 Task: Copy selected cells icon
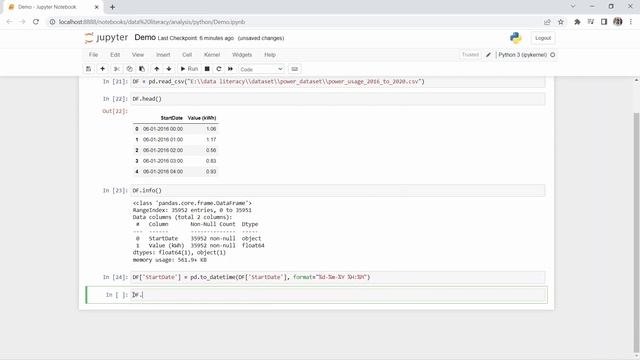pos(129,69)
